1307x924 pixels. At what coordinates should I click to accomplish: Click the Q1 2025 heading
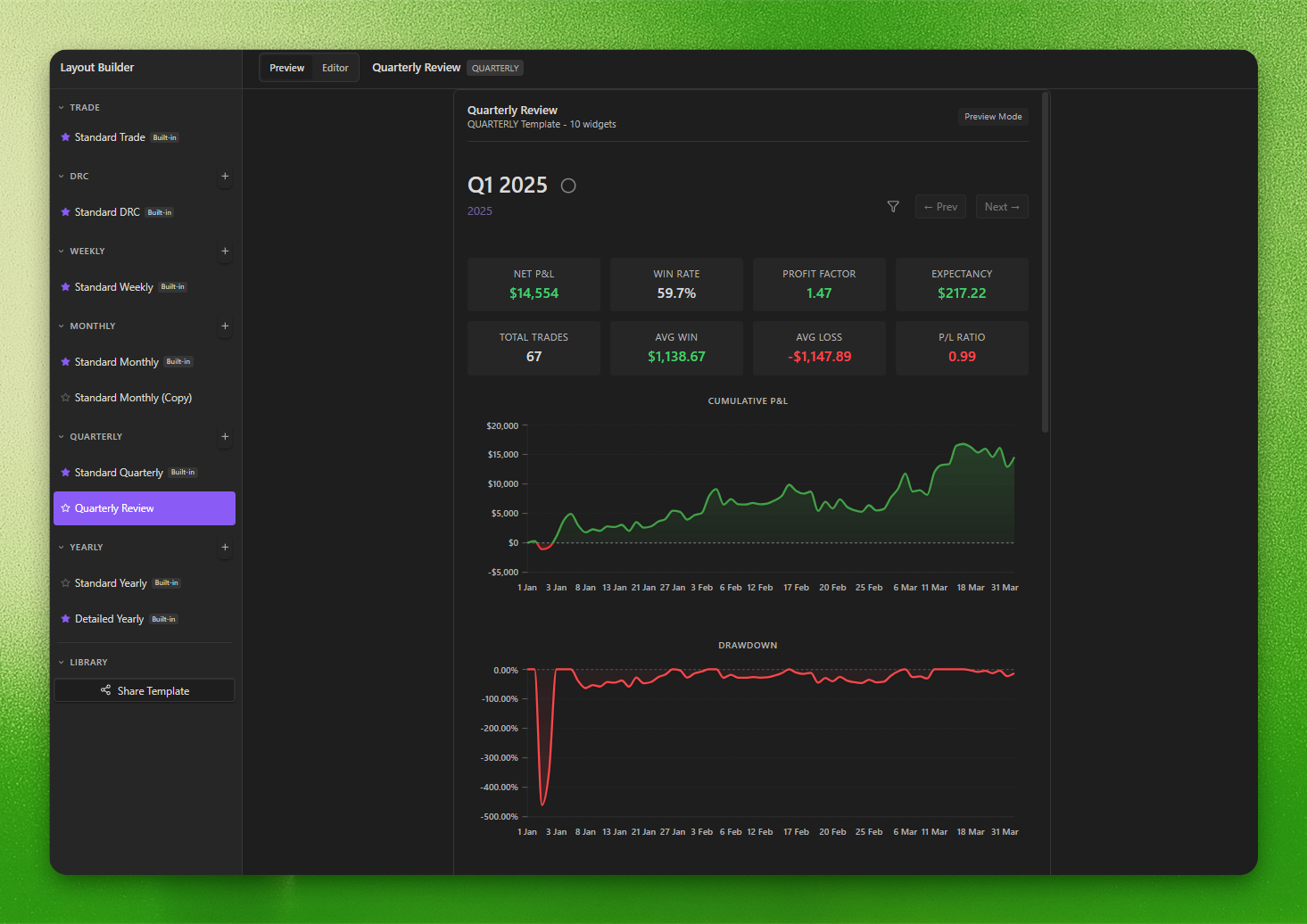click(x=508, y=185)
